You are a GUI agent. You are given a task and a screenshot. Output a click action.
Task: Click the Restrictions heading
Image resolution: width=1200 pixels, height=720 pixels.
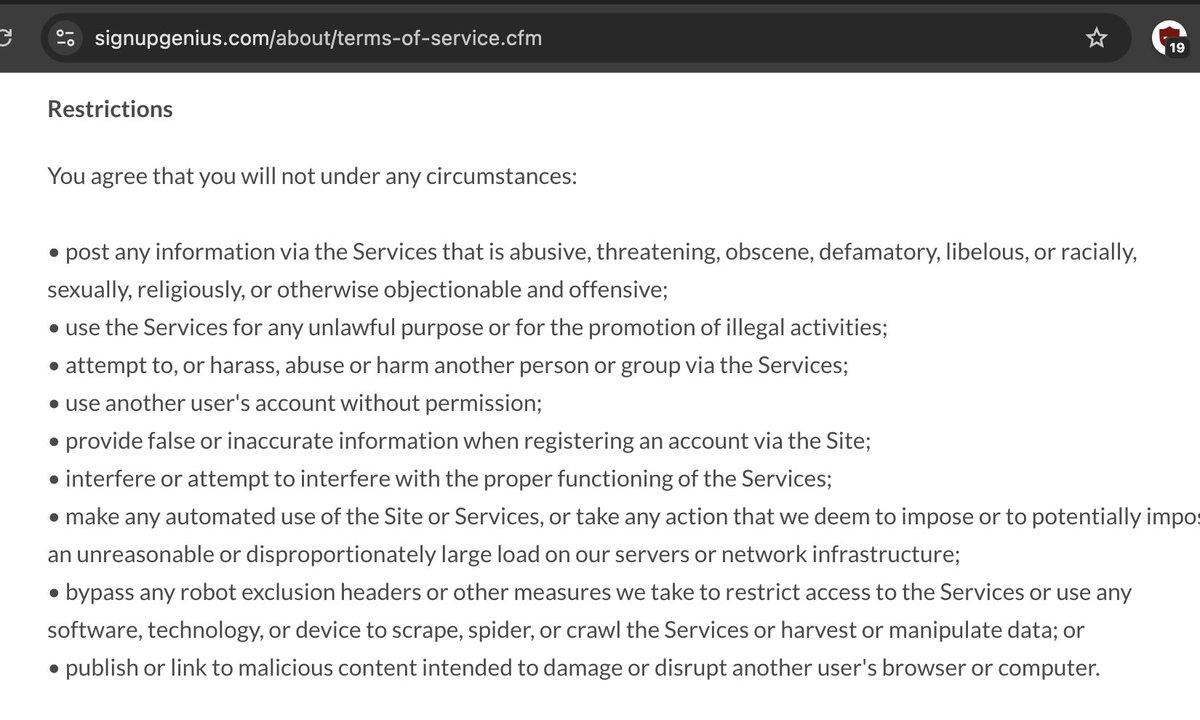[110, 109]
